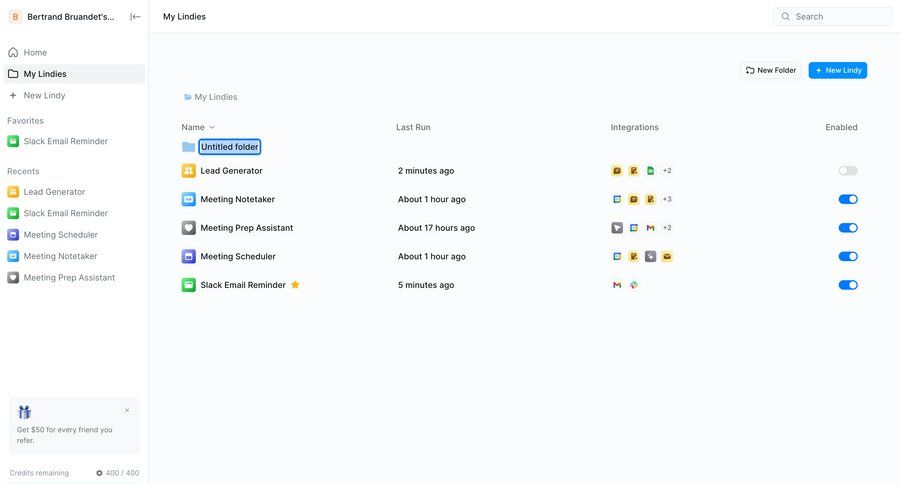Click the Untitled folder name edit field
Viewport: 900px width, 484px height.
pos(230,147)
